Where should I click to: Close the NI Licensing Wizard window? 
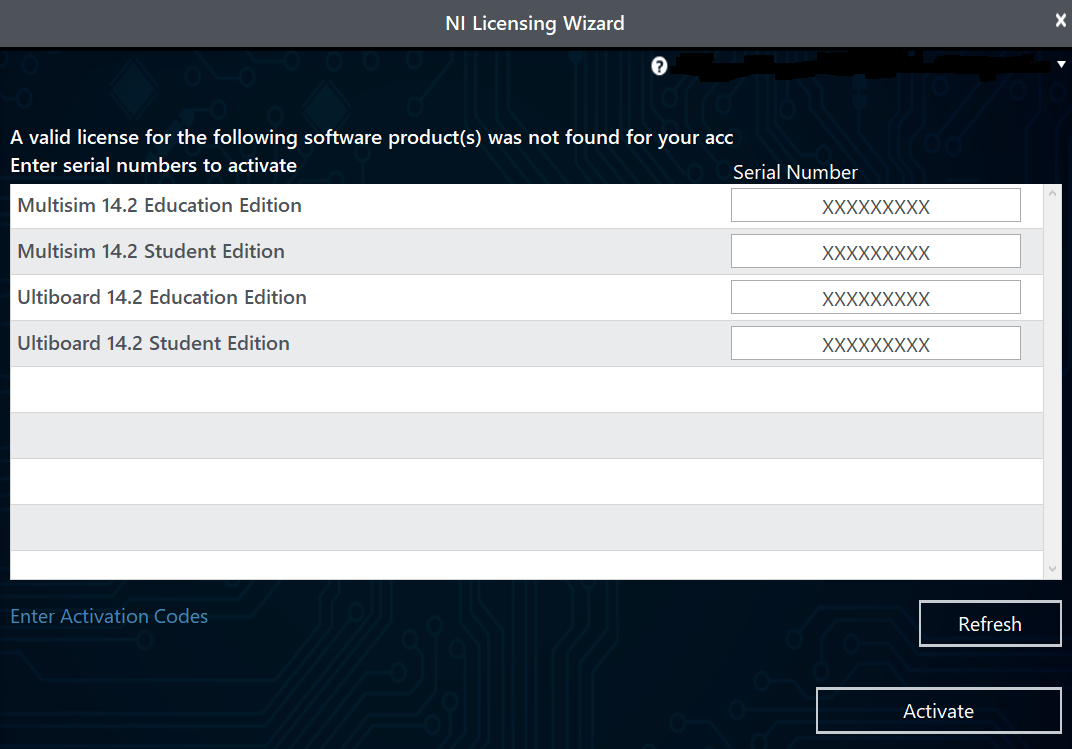(1060, 21)
